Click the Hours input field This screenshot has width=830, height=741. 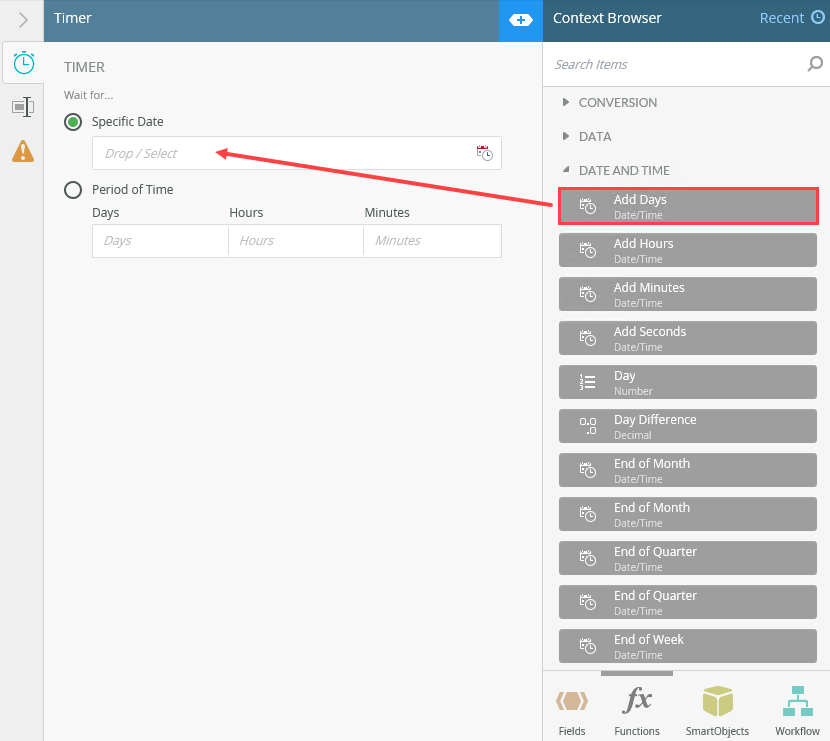tap(296, 241)
